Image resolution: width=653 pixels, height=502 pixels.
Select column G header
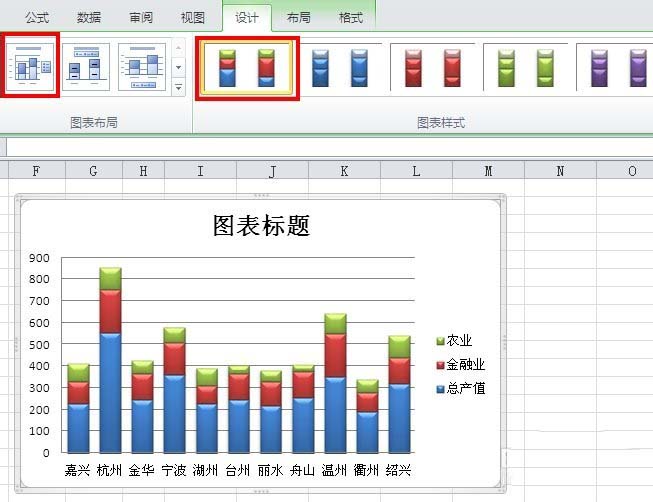(x=94, y=171)
